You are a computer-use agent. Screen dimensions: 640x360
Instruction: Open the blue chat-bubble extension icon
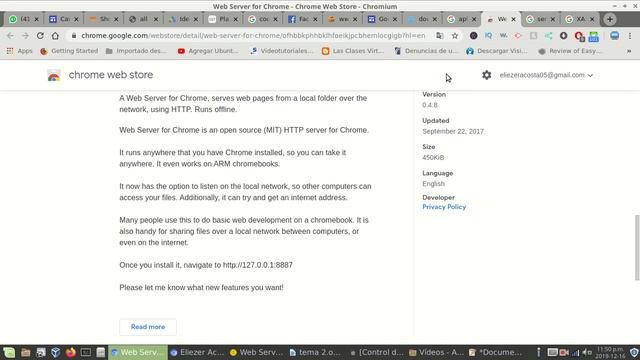click(615, 36)
